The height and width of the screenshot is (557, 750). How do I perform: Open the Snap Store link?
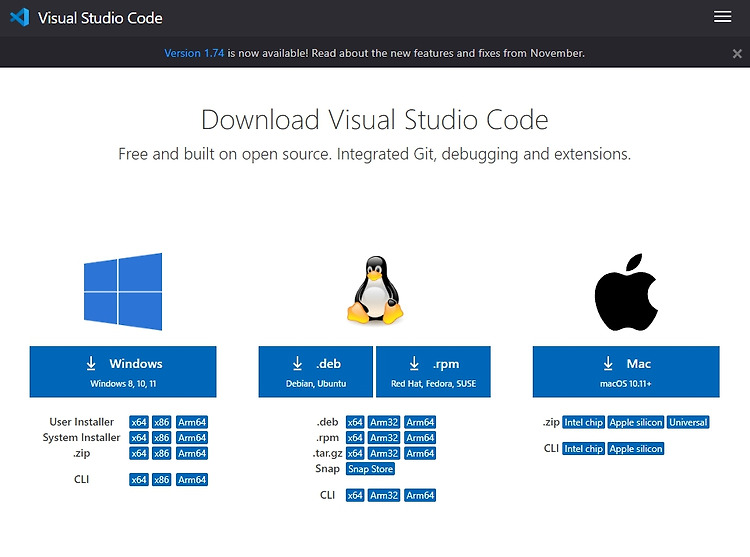[370, 469]
